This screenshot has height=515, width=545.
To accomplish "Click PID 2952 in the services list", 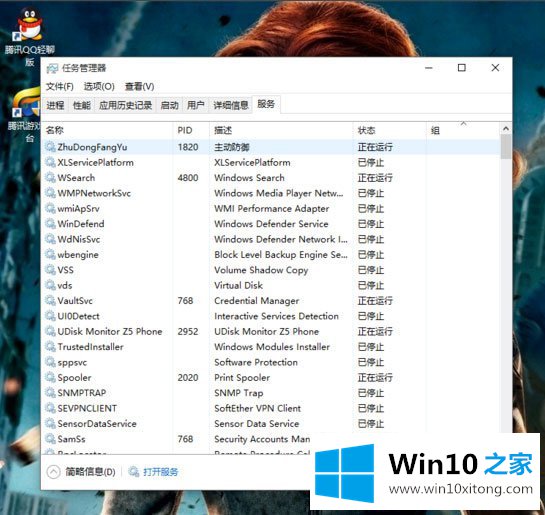I will click(x=188, y=331).
